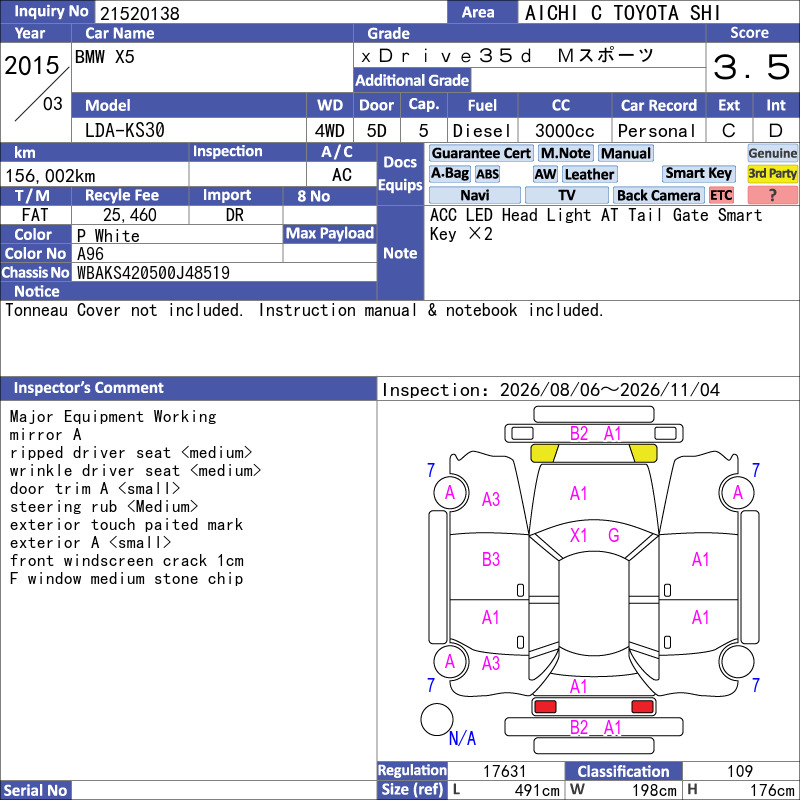800x800 pixels.
Task: Click the Navi equipment badge
Action: tap(474, 195)
